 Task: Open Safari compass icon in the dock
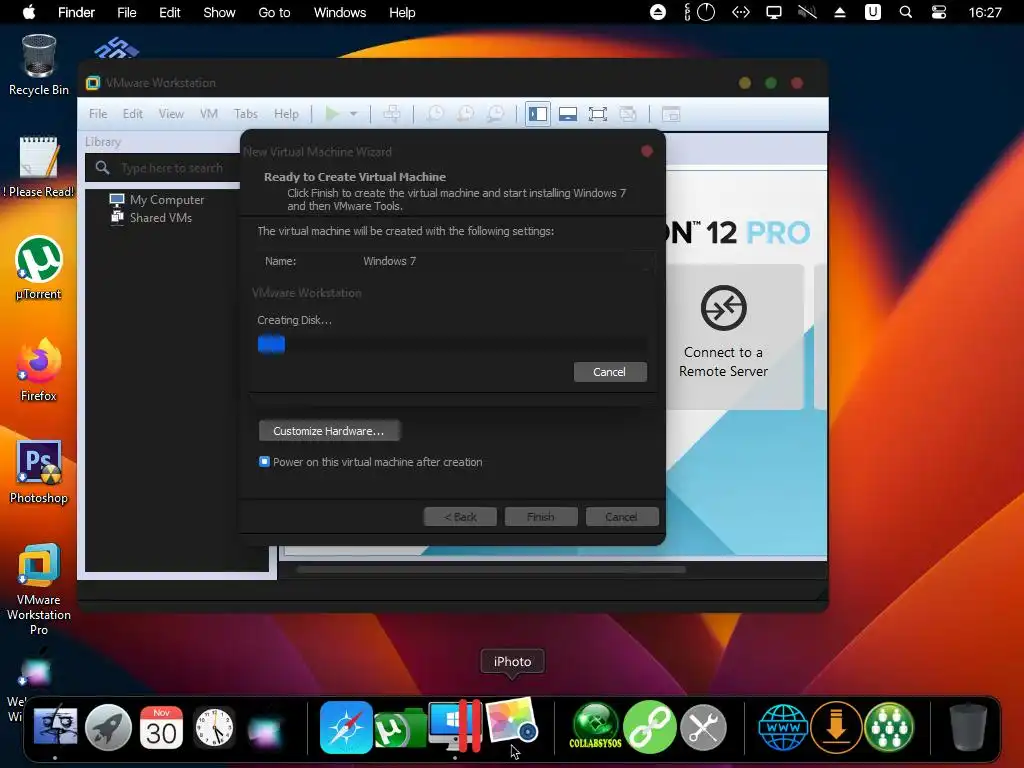(346, 727)
